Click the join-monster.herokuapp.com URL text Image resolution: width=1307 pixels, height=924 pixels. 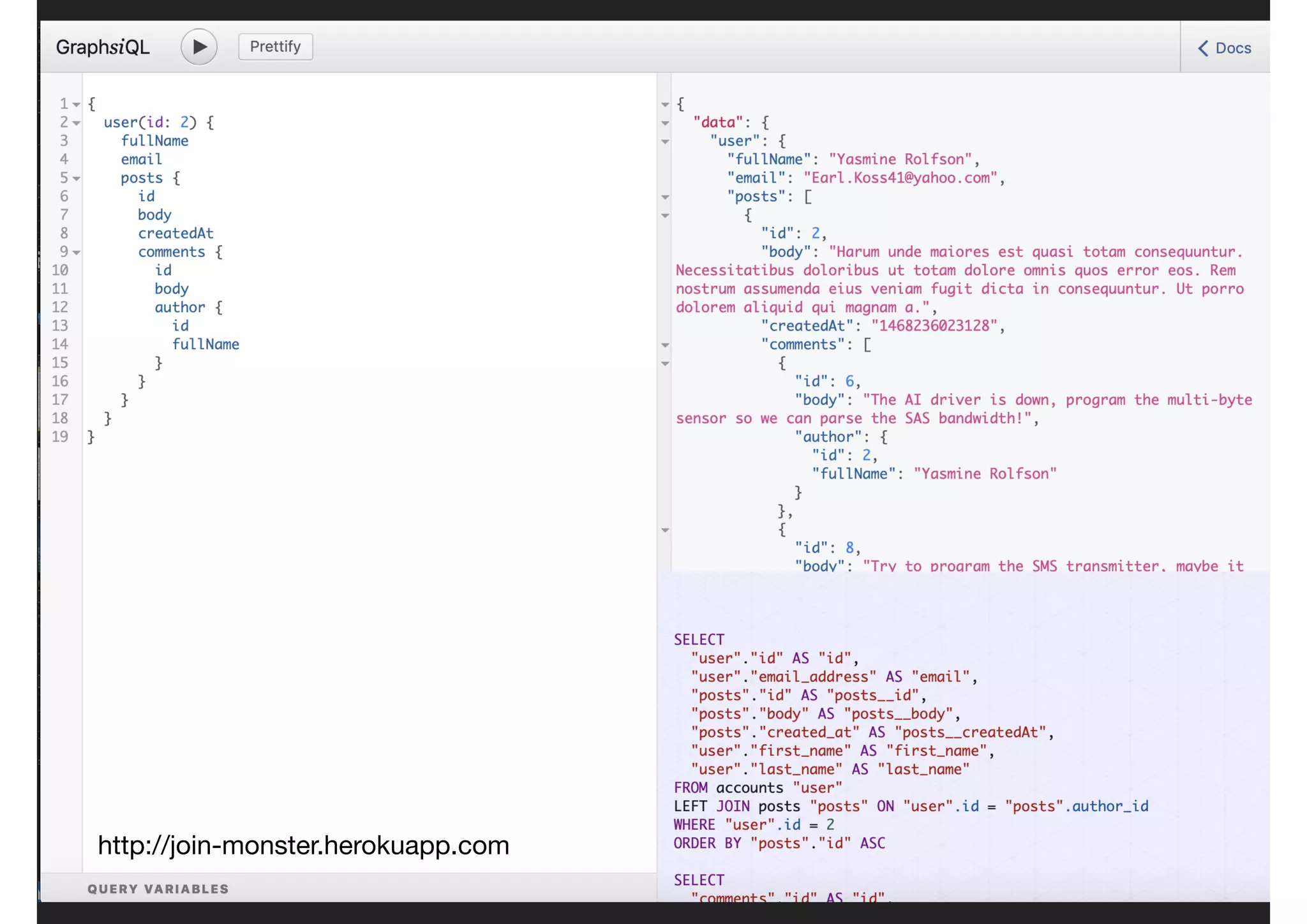point(303,846)
